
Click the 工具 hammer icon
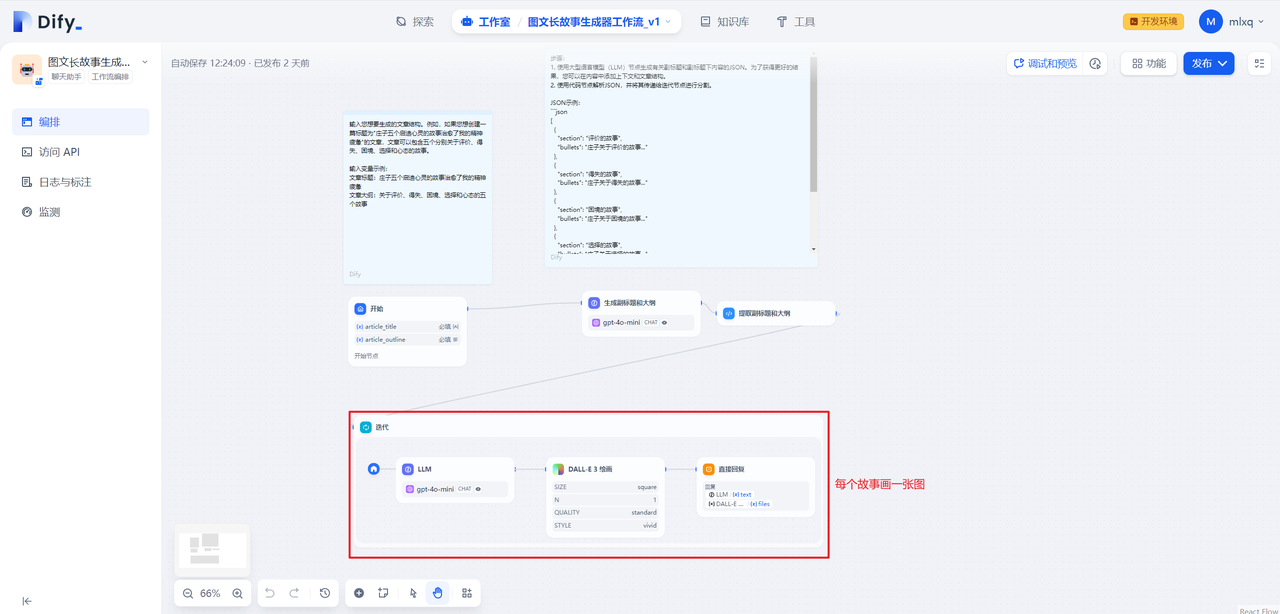click(782, 21)
